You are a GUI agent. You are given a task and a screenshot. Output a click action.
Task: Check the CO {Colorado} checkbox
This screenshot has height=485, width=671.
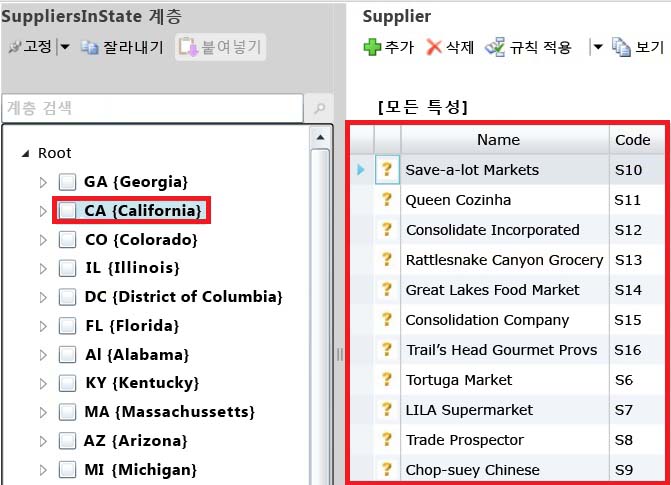tap(67, 240)
